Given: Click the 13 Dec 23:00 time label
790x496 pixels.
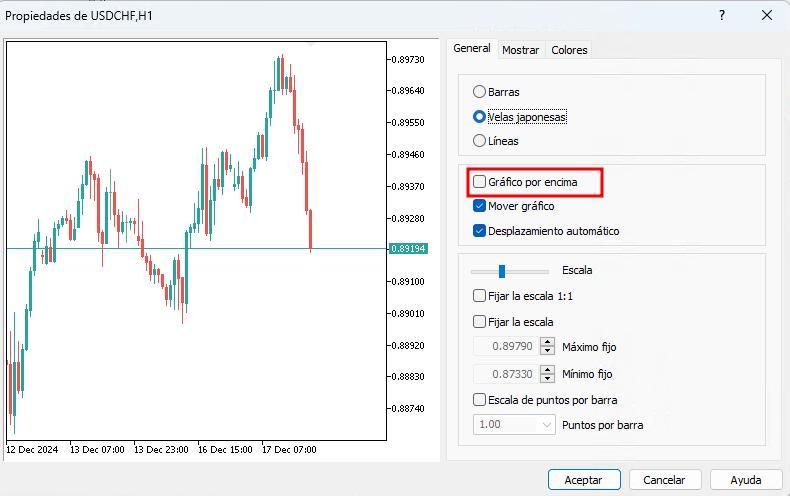Looking at the screenshot, I should click(161, 450).
